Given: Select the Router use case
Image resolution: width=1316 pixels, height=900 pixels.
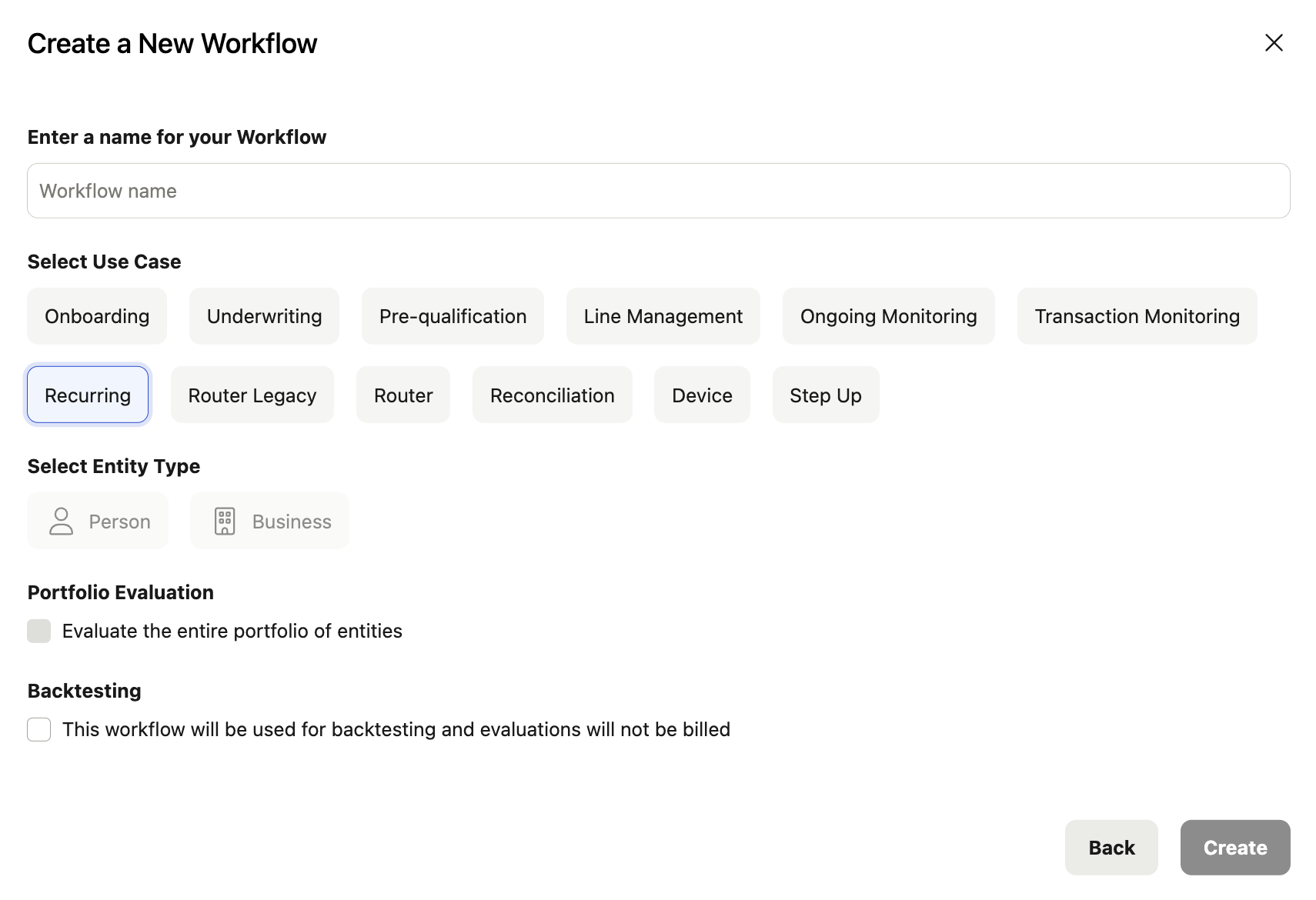Looking at the screenshot, I should pyautogui.click(x=403, y=395).
